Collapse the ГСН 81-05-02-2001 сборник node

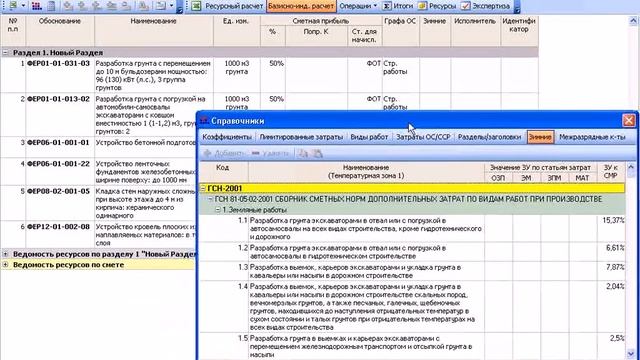[210, 199]
